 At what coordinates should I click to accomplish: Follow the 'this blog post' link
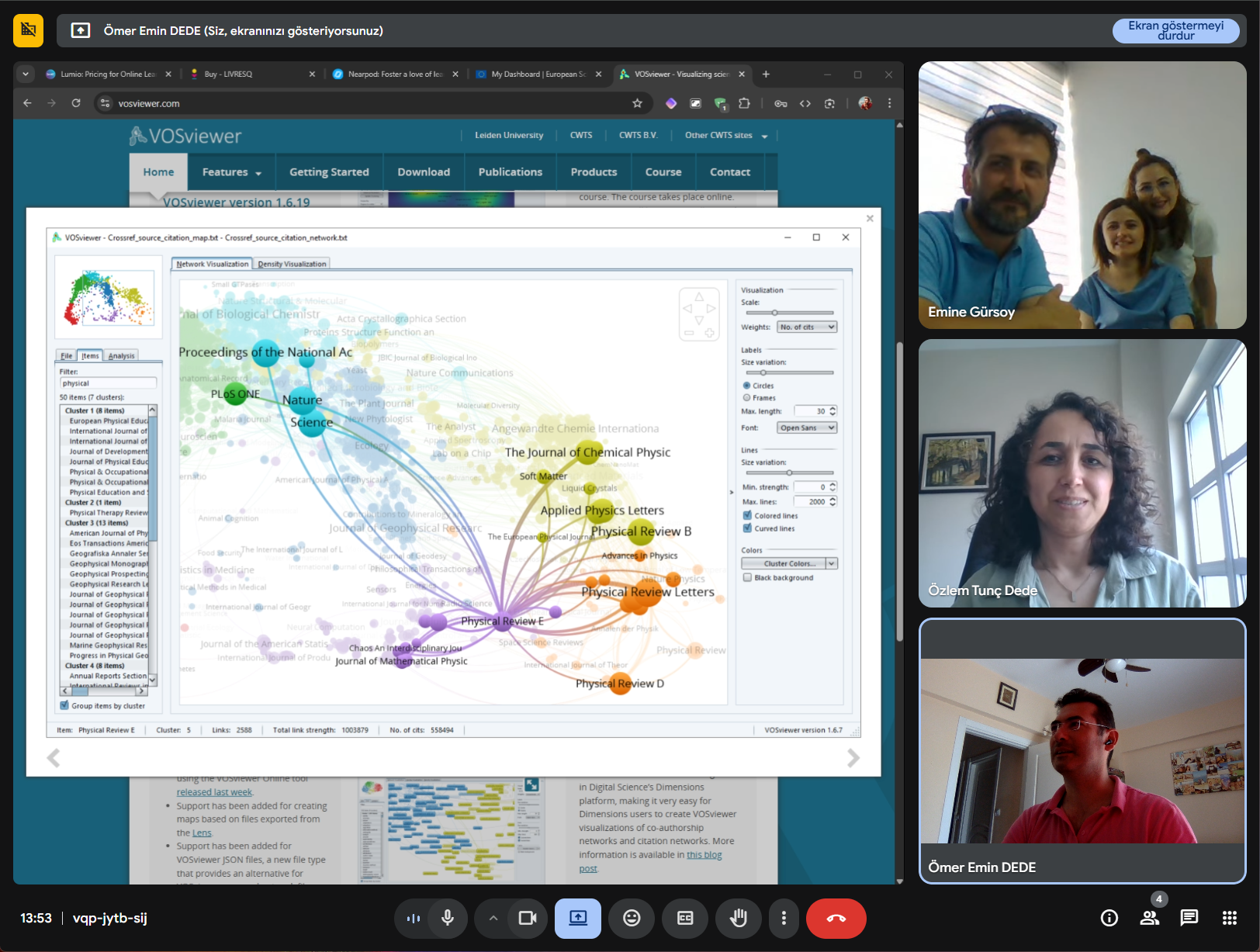(x=704, y=855)
